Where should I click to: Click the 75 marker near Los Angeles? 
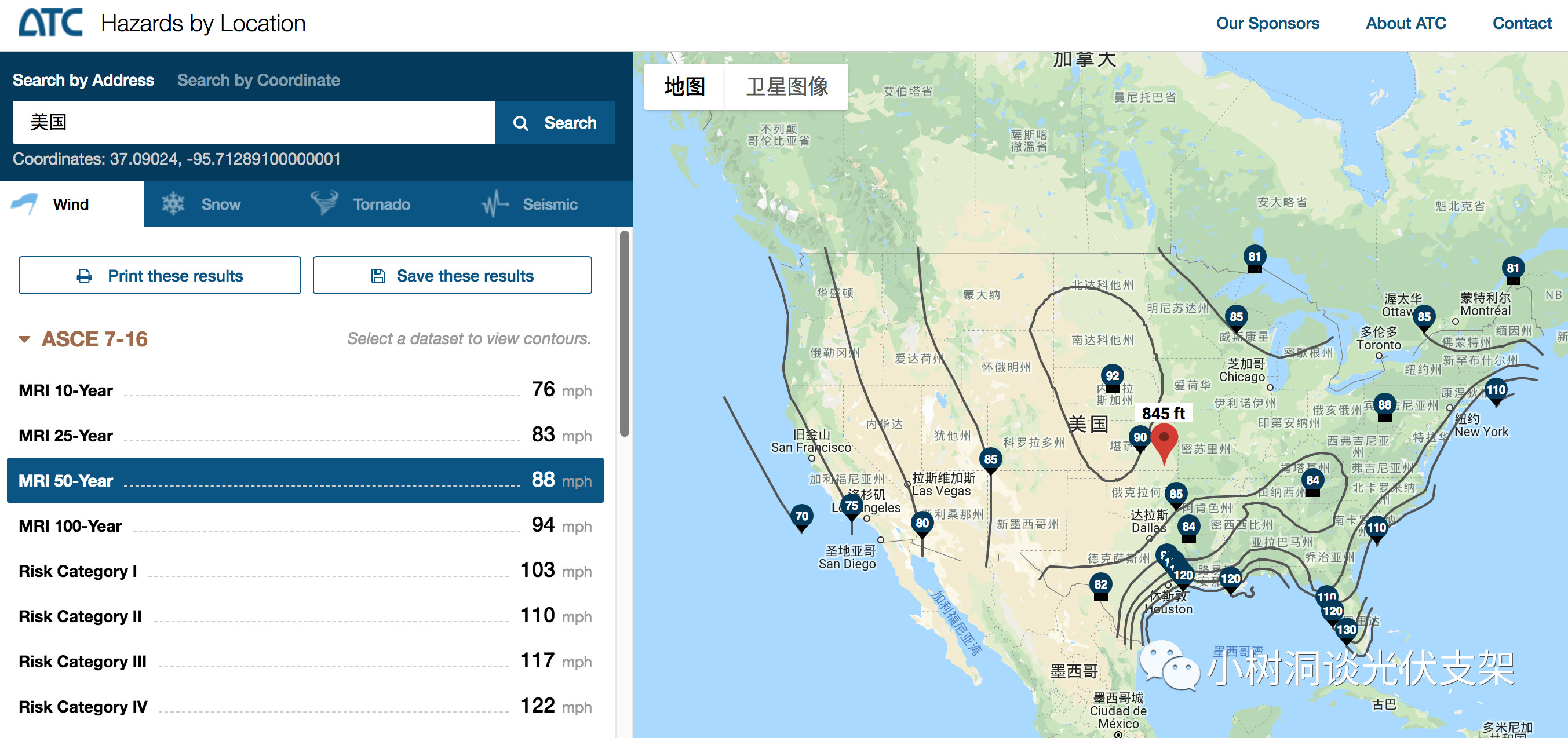tap(851, 507)
